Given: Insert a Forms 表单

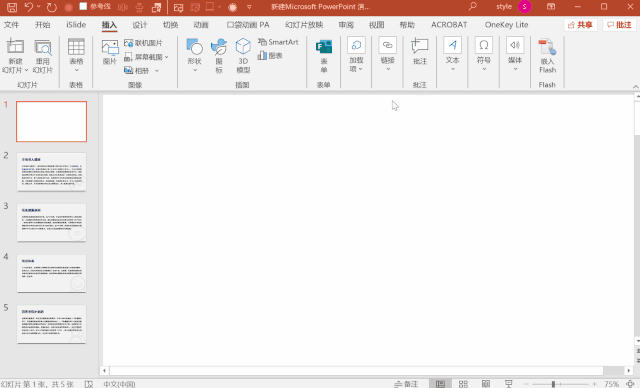Looking at the screenshot, I should coord(324,56).
